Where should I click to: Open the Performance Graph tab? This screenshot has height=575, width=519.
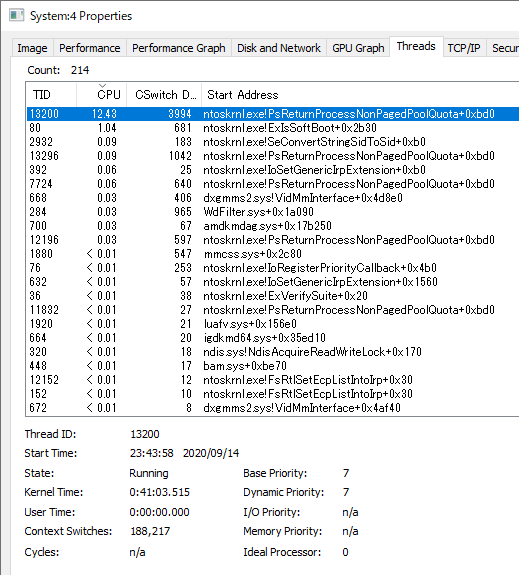point(179,48)
